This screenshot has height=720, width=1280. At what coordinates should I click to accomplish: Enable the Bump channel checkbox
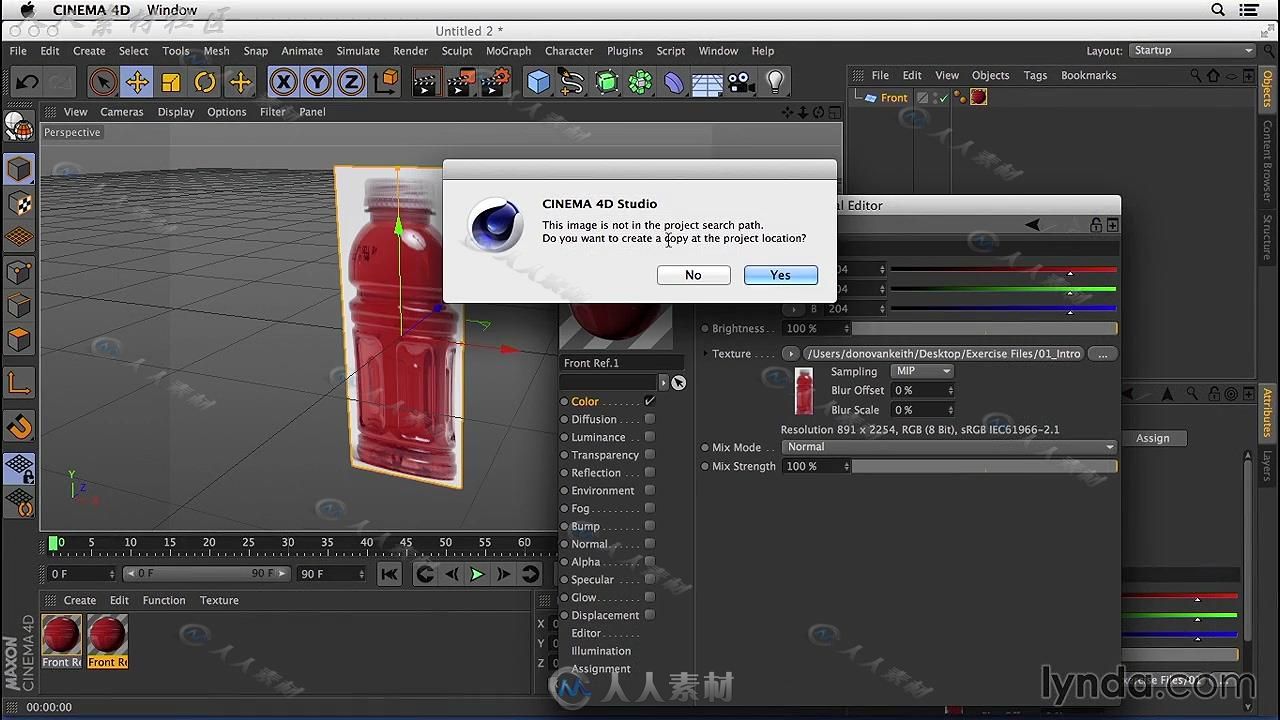coord(650,526)
